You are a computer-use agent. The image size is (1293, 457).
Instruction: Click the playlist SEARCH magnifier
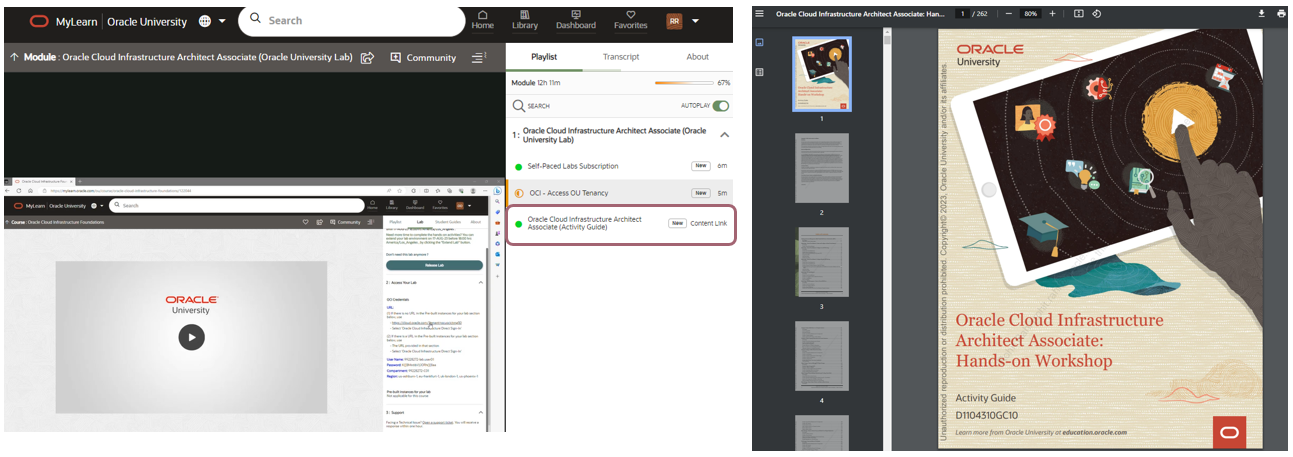(x=518, y=105)
